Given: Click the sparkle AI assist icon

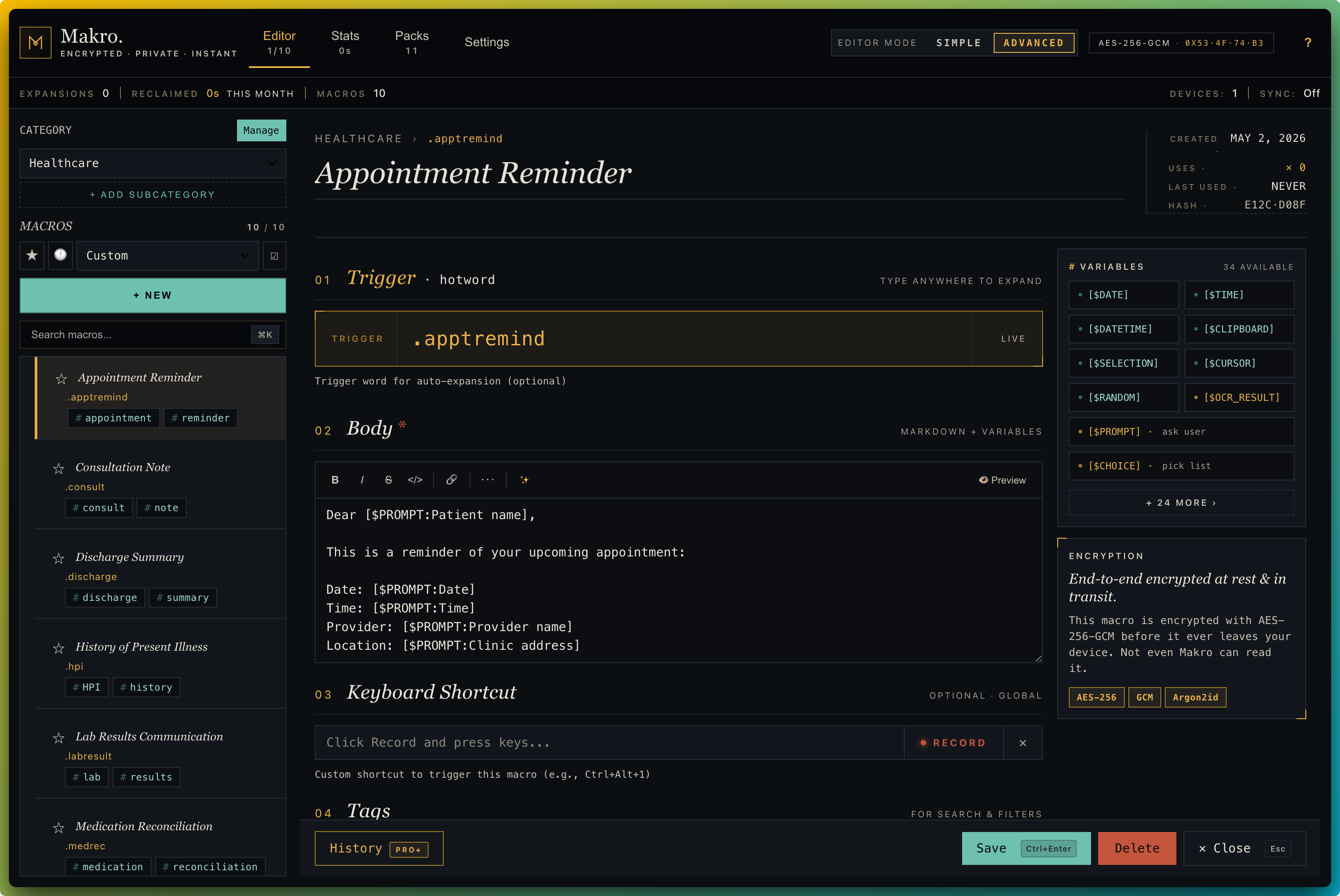Looking at the screenshot, I should point(524,480).
